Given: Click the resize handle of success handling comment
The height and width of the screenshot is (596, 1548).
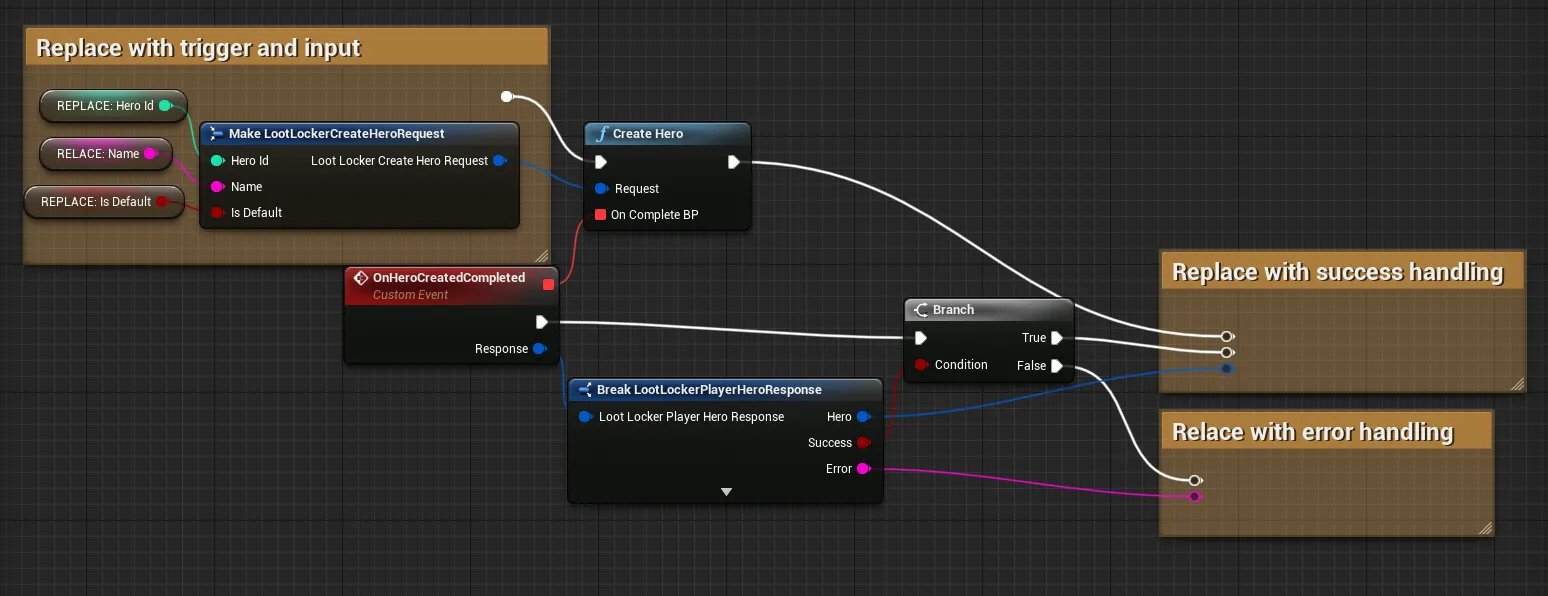Looking at the screenshot, I should coord(1516,384).
